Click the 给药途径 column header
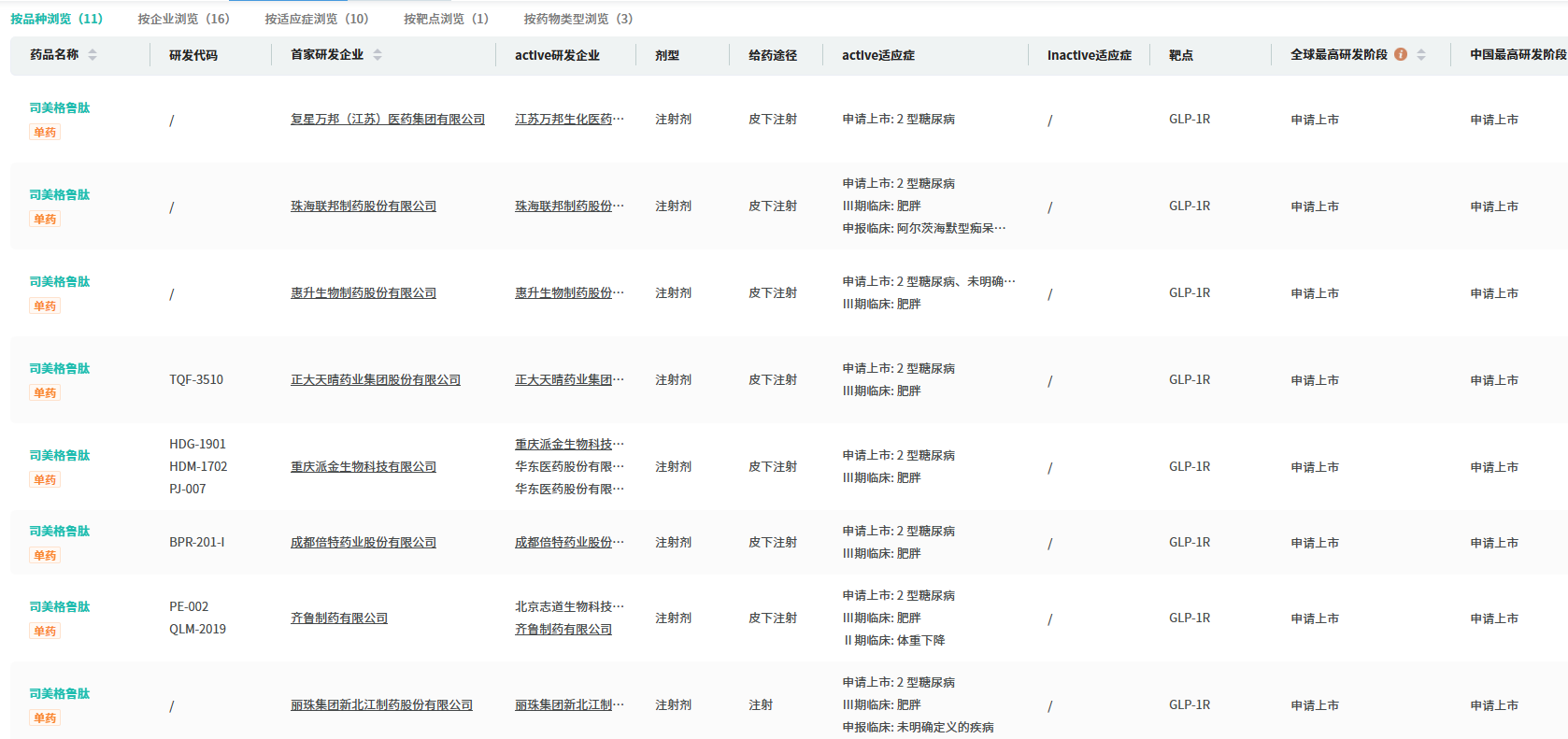 click(x=773, y=55)
